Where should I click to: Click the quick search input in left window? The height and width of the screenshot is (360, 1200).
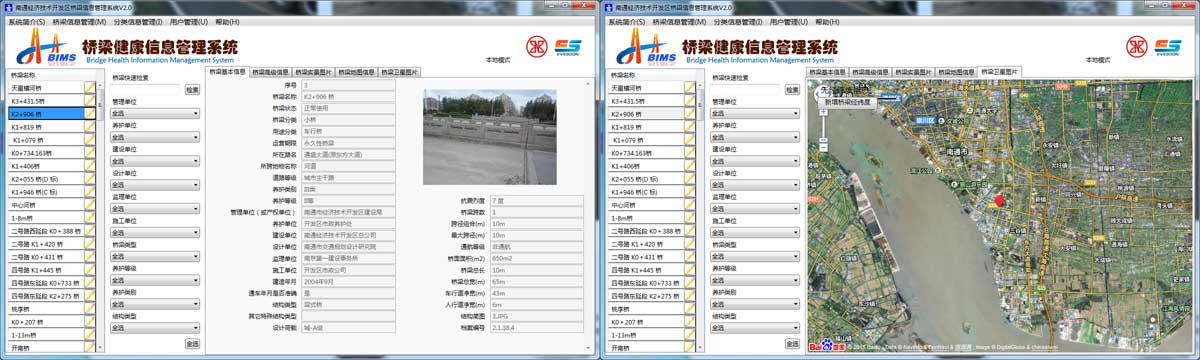[146, 89]
